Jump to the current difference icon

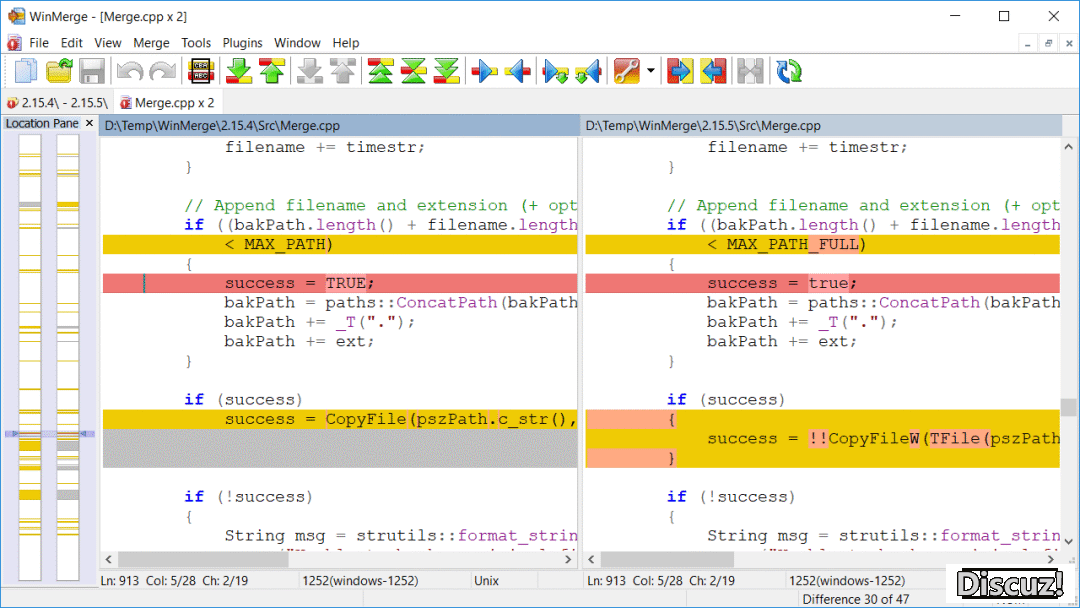click(x=413, y=71)
